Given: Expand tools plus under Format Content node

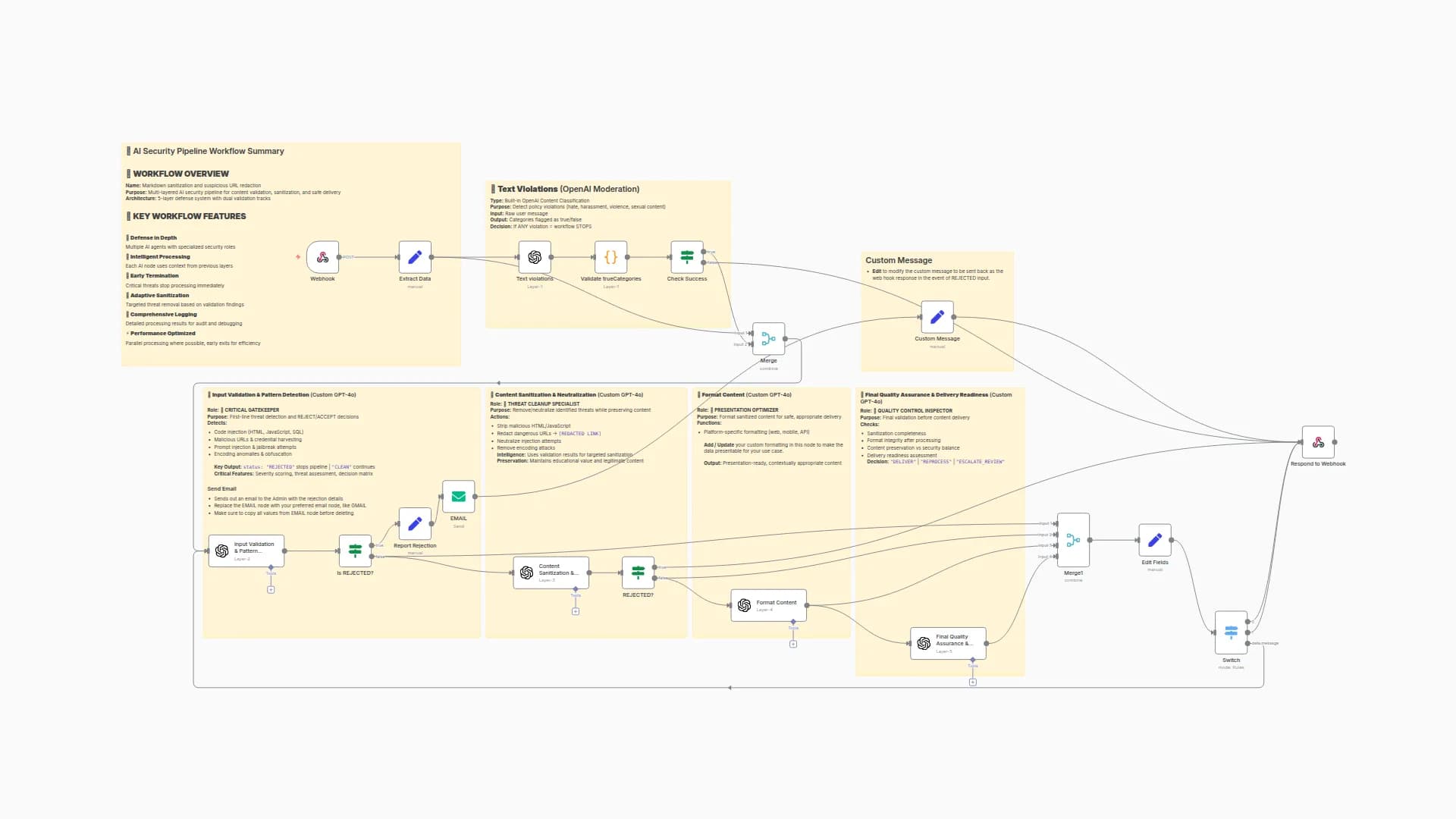Looking at the screenshot, I should point(793,644).
